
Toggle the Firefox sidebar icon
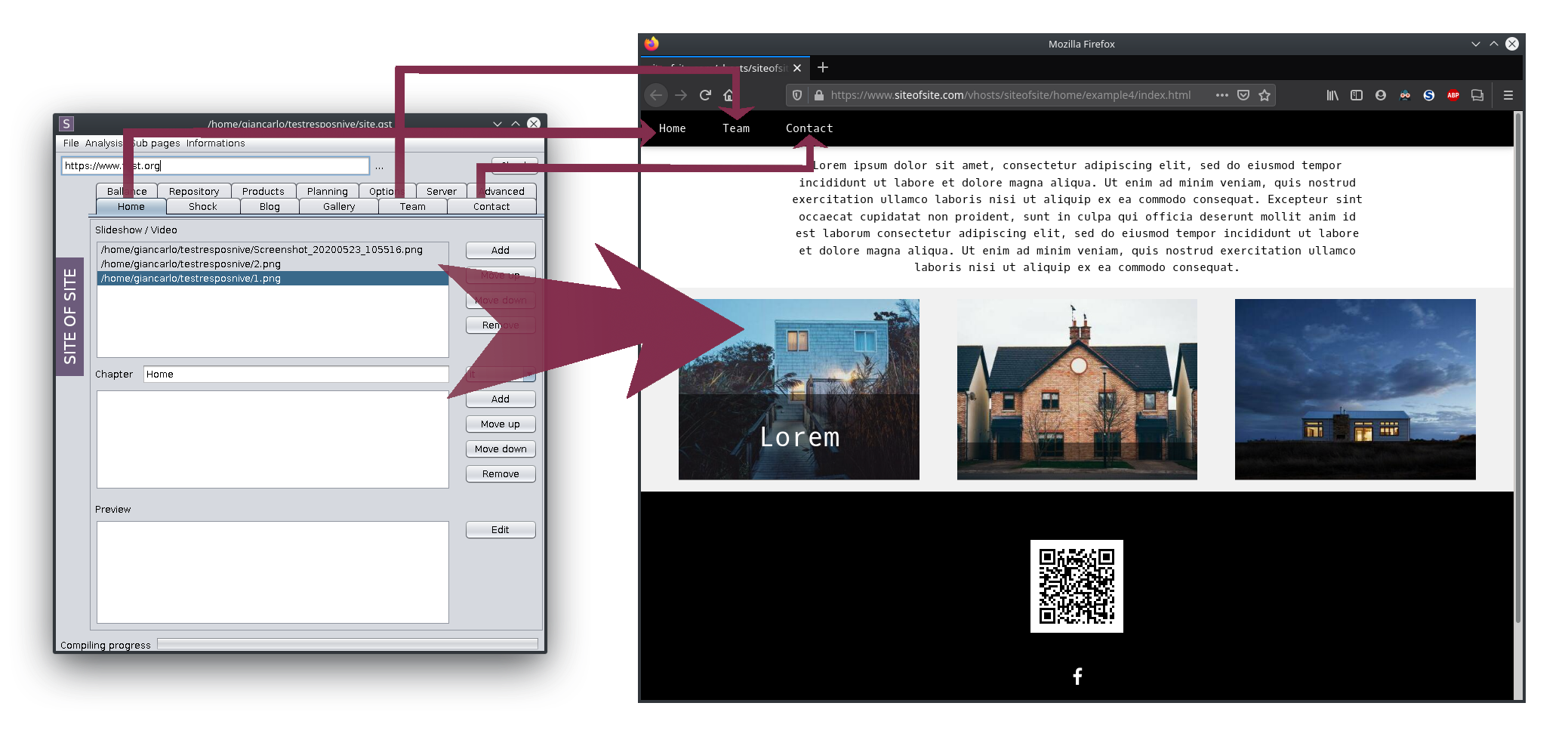pyautogui.click(x=1357, y=95)
